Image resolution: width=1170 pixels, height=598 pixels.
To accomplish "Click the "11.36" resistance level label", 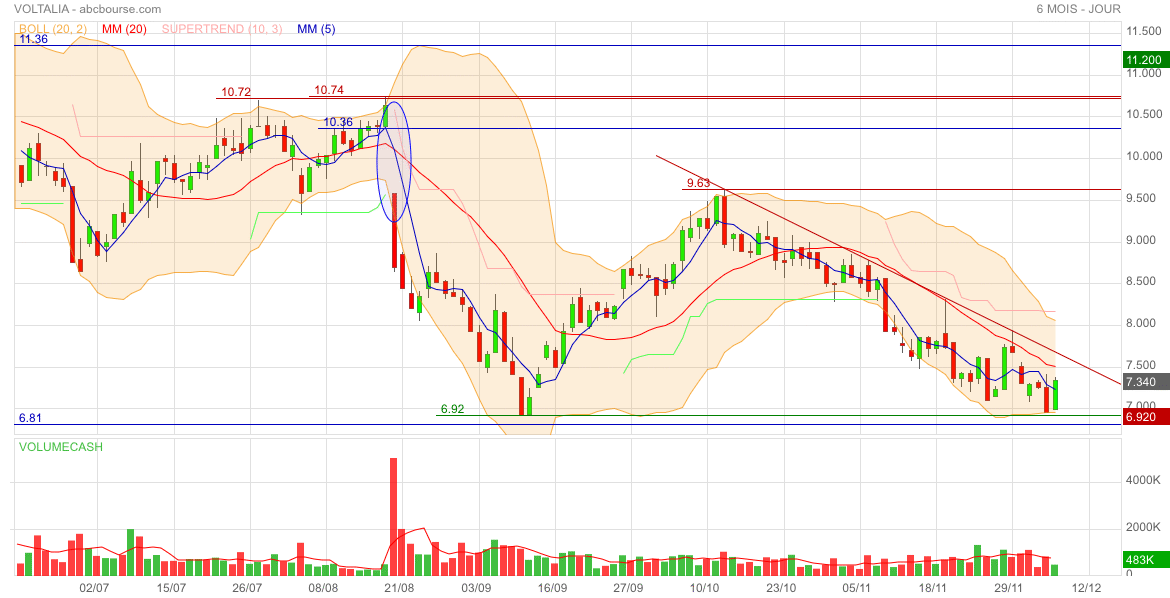I will [34, 39].
